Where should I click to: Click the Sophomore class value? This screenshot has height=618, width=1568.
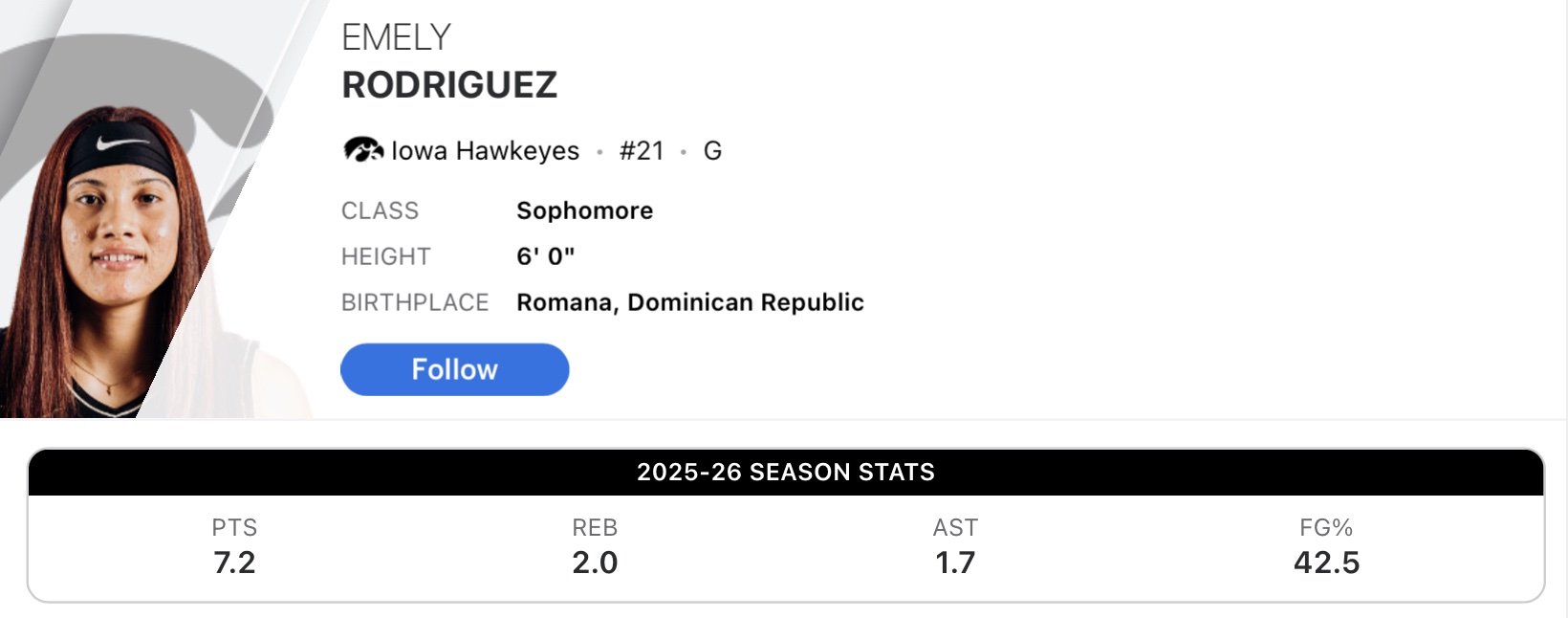coord(584,210)
